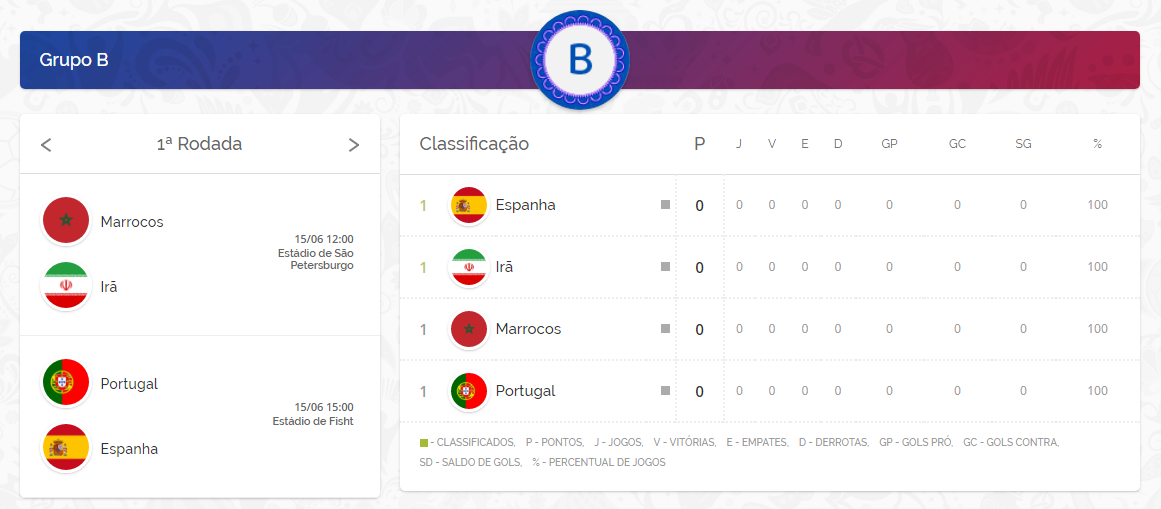This screenshot has height=509, width=1161.
Task: Open Espanha team name in standings
Action: click(x=525, y=205)
